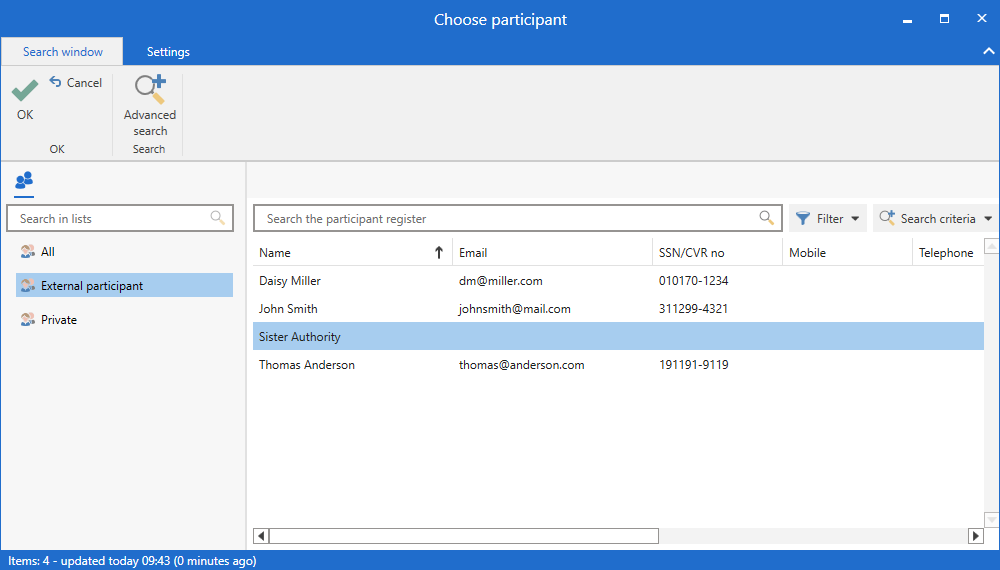Select the Private participant list
The height and width of the screenshot is (570, 1000).
pos(59,320)
